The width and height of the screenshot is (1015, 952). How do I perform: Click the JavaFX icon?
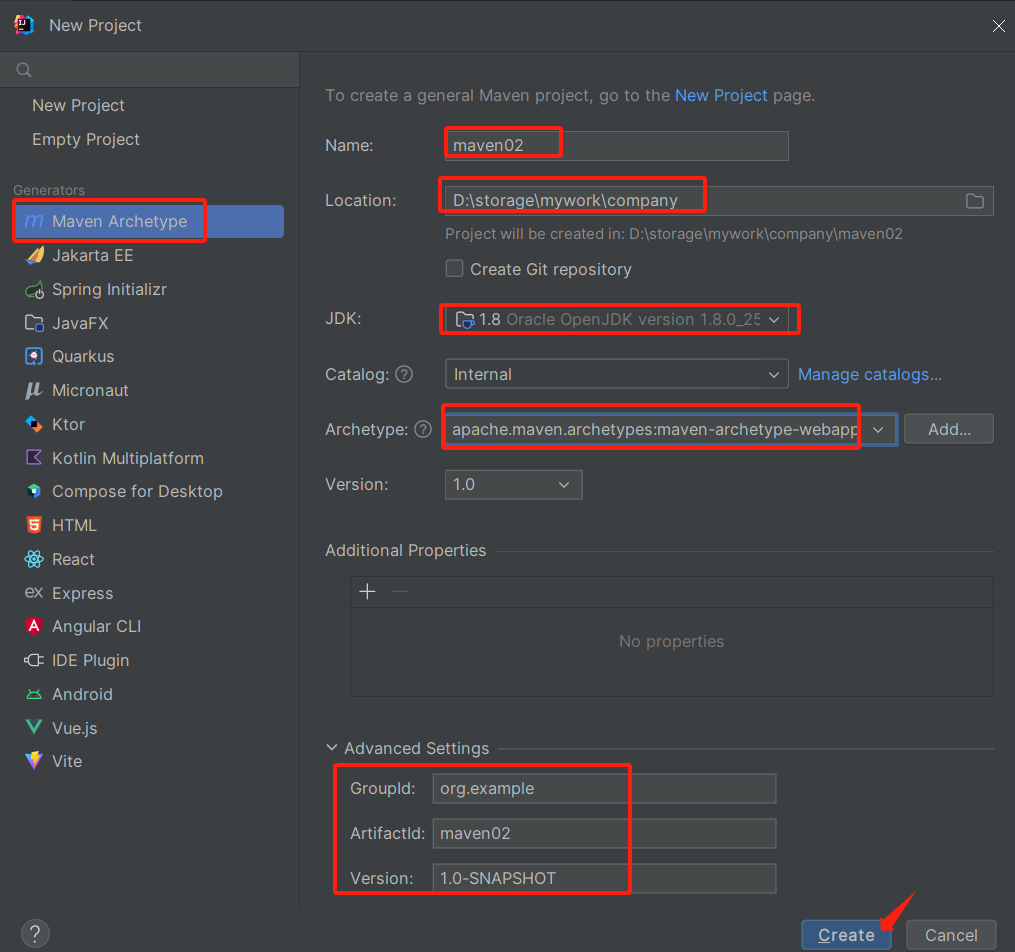tap(34, 323)
